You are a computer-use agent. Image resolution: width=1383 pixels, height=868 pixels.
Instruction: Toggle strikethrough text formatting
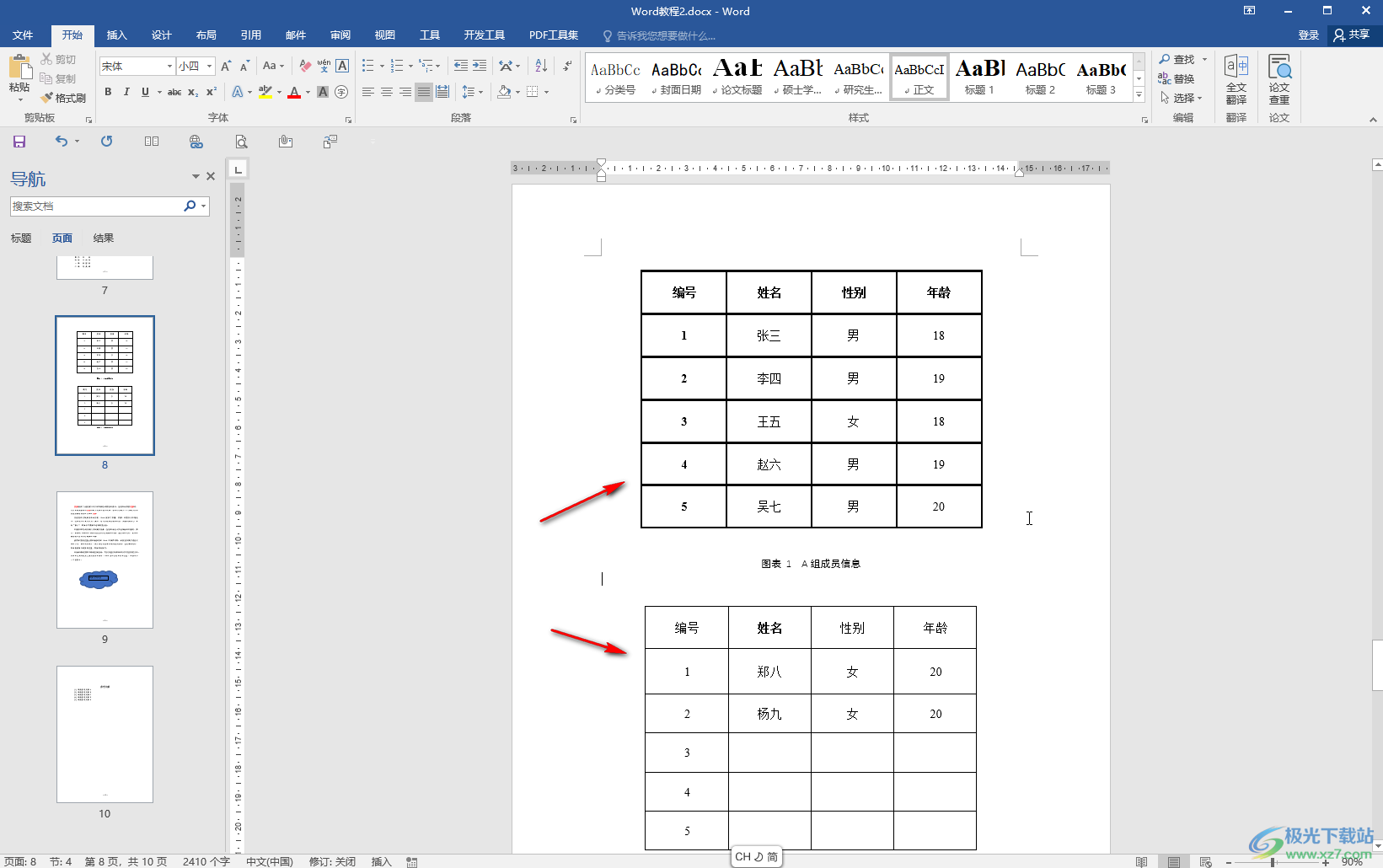(174, 92)
